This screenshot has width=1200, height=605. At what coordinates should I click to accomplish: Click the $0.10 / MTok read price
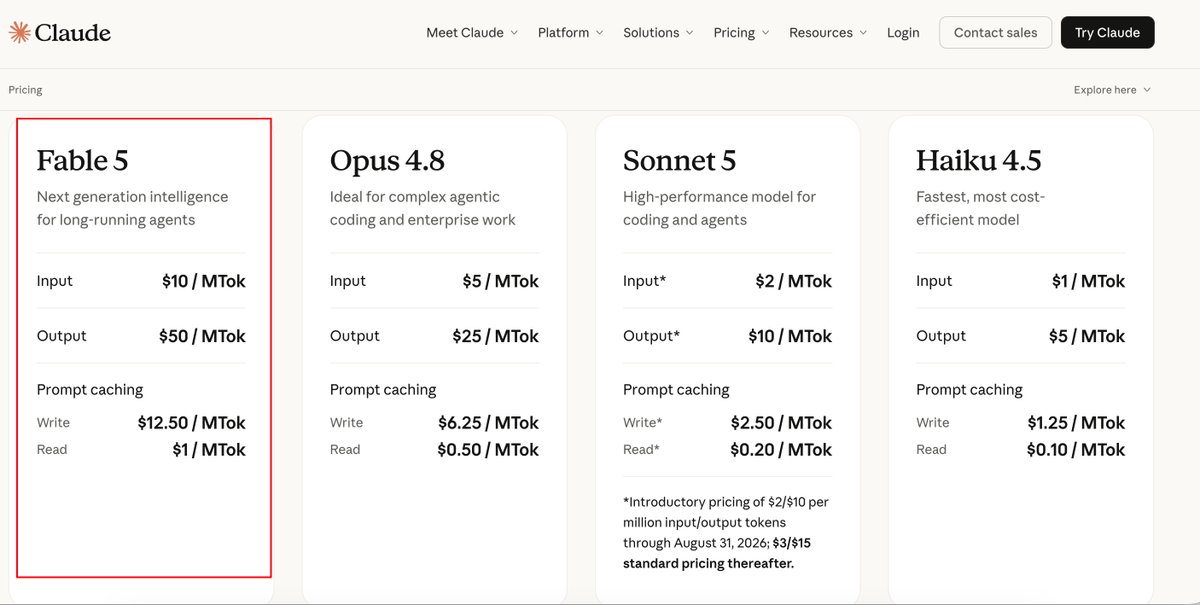[x=1076, y=450]
